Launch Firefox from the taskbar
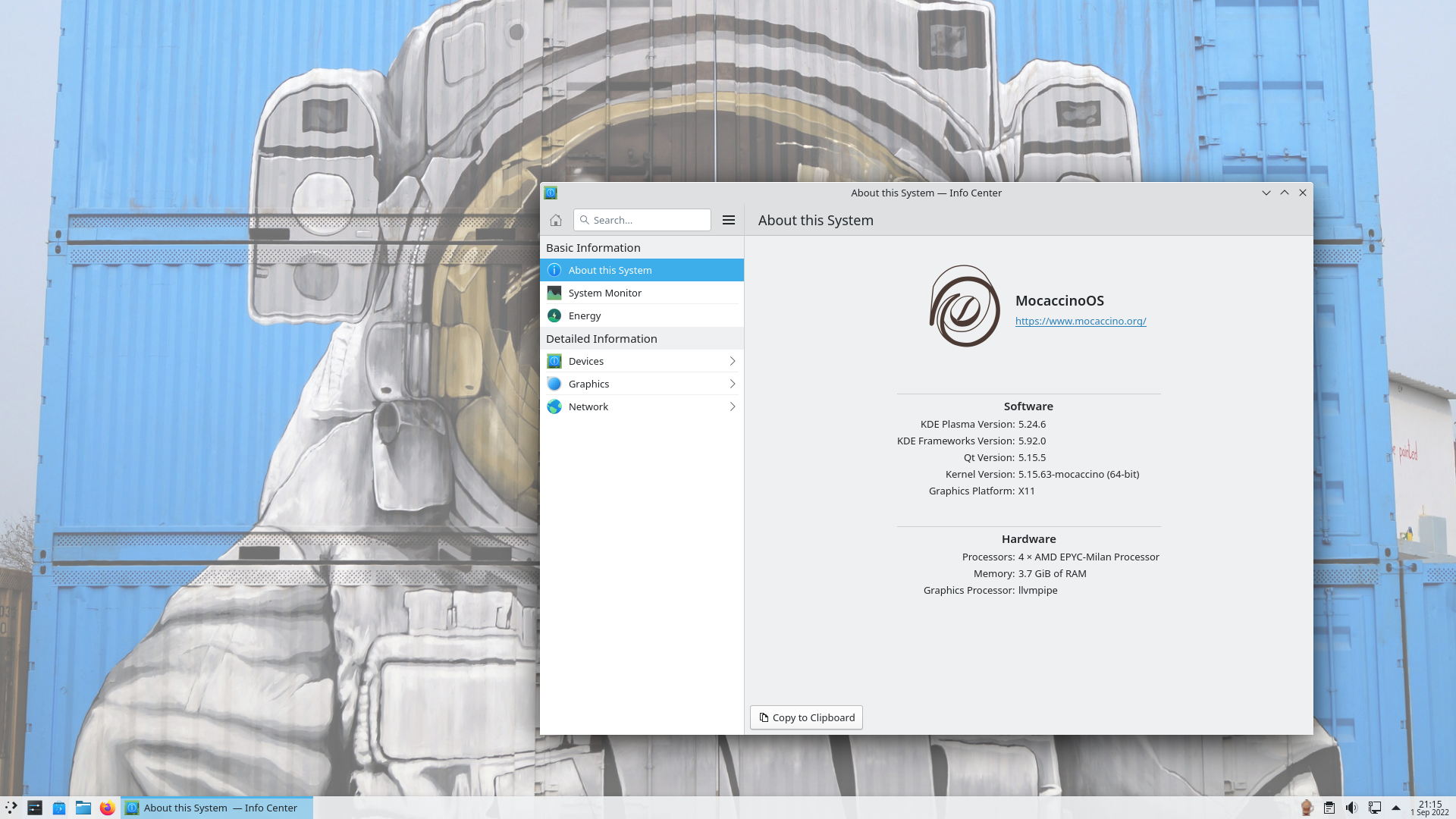1456x819 pixels. 108,808
